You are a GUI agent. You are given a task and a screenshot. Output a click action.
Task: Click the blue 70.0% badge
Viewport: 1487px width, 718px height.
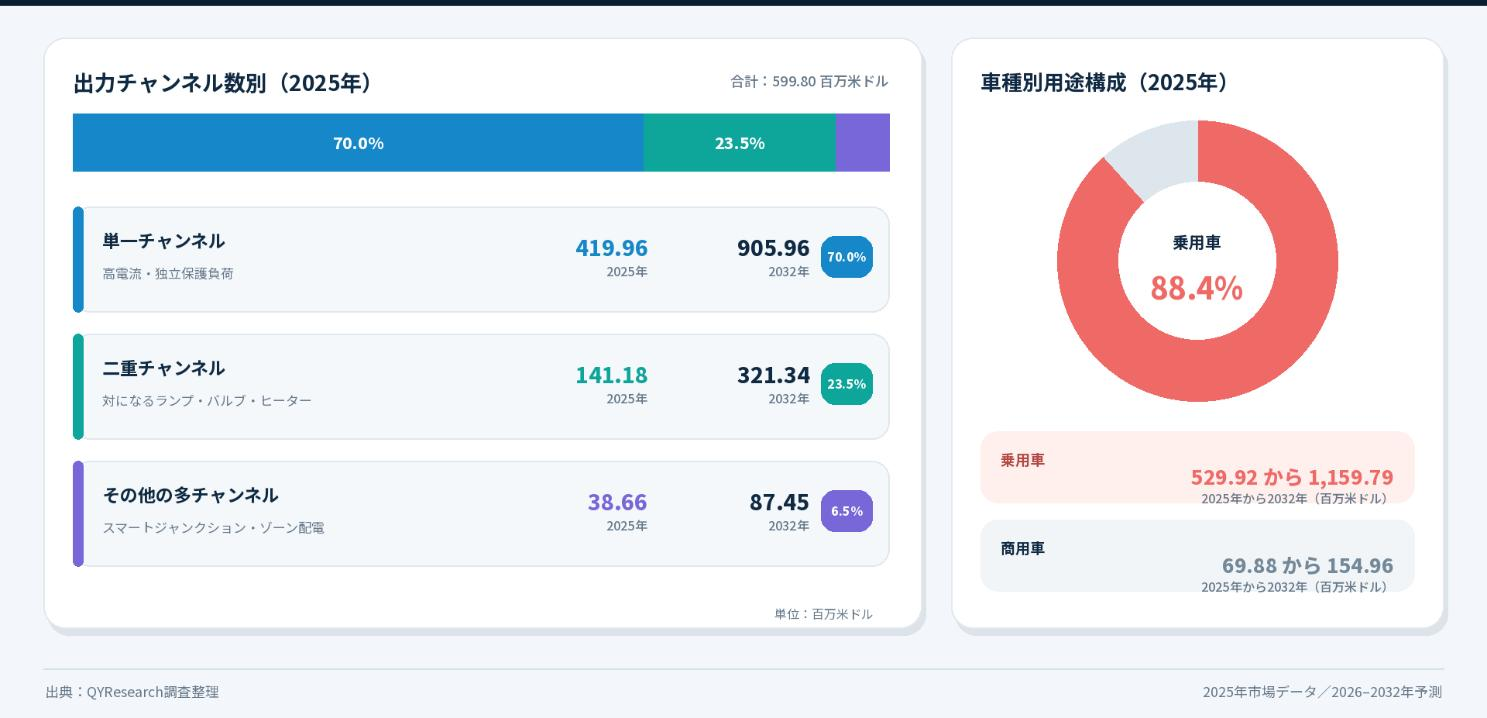847,257
